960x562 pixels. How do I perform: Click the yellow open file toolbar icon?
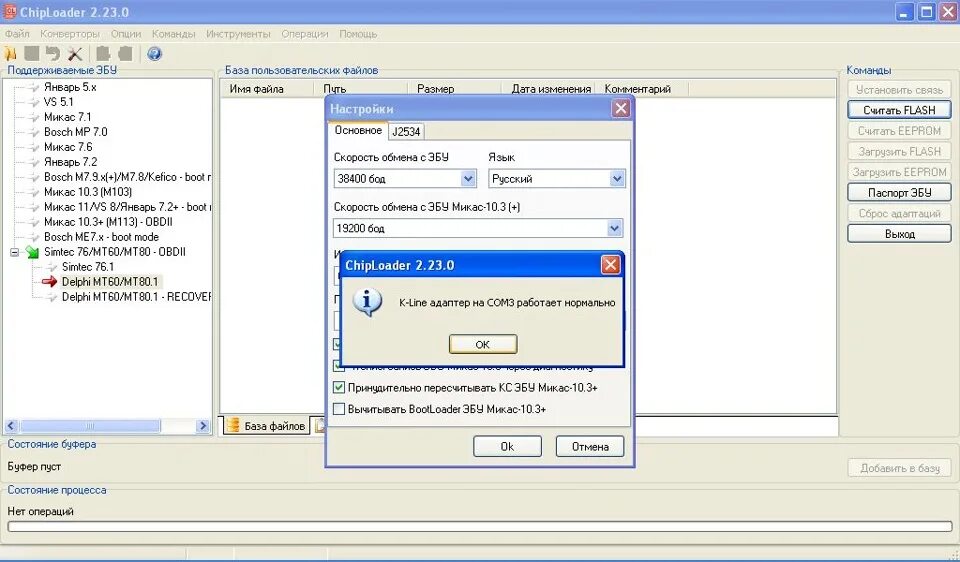(10, 54)
